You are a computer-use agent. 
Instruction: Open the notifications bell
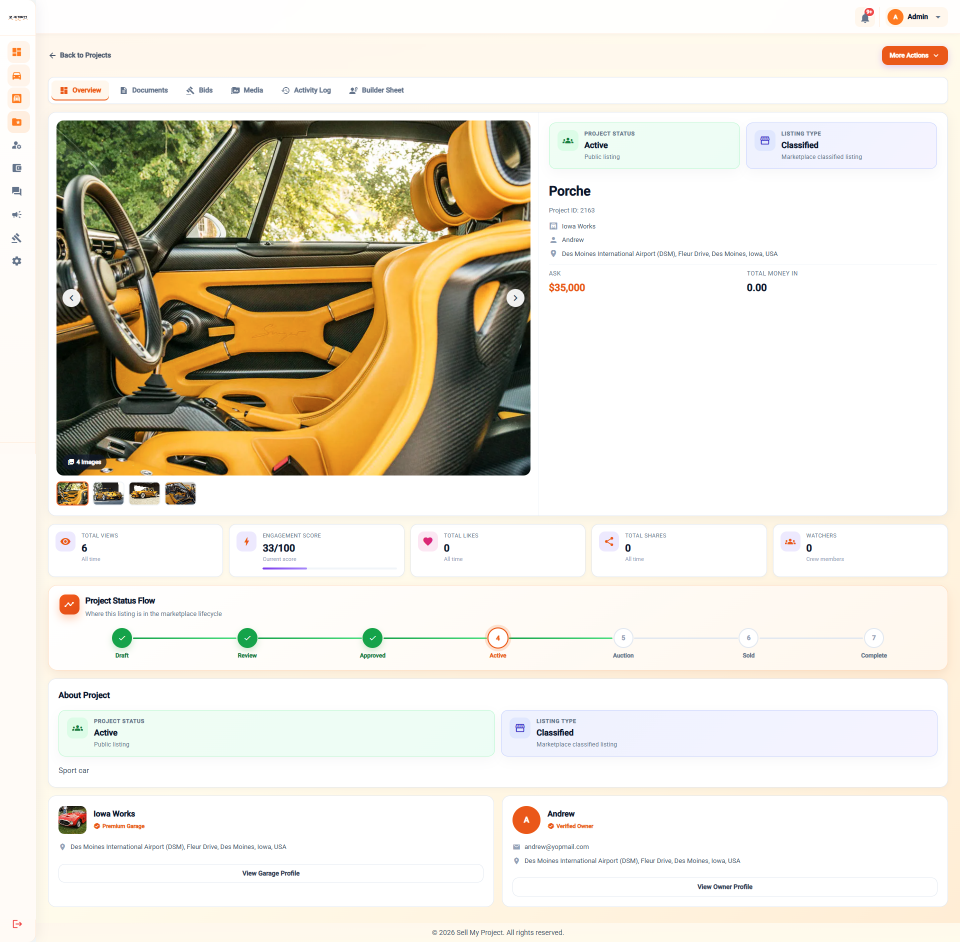tap(865, 17)
